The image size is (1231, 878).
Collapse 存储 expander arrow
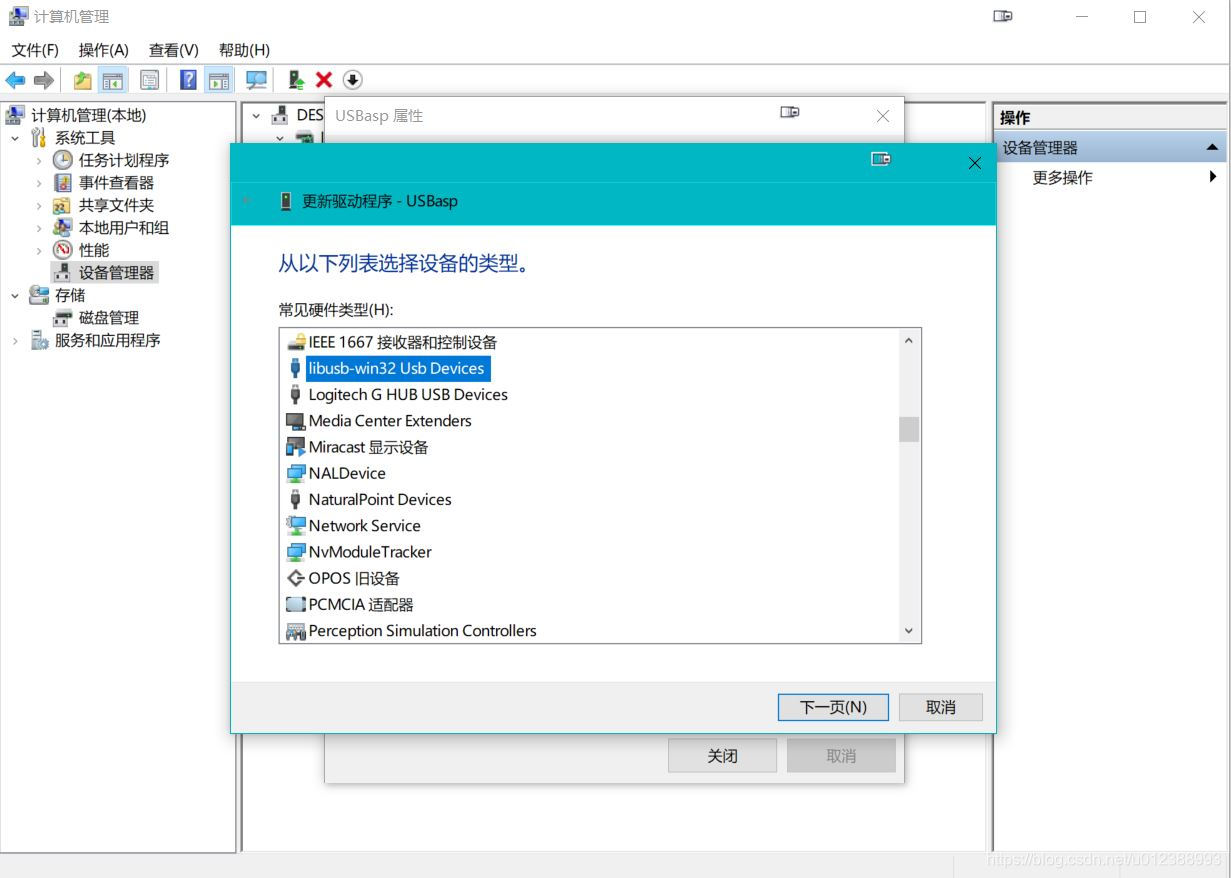coord(15,295)
